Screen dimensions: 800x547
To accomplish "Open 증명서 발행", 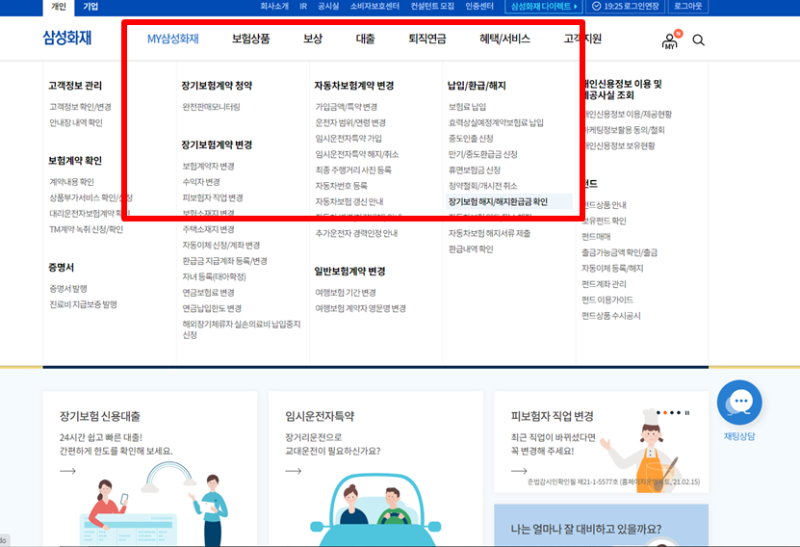I will pos(68,288).
